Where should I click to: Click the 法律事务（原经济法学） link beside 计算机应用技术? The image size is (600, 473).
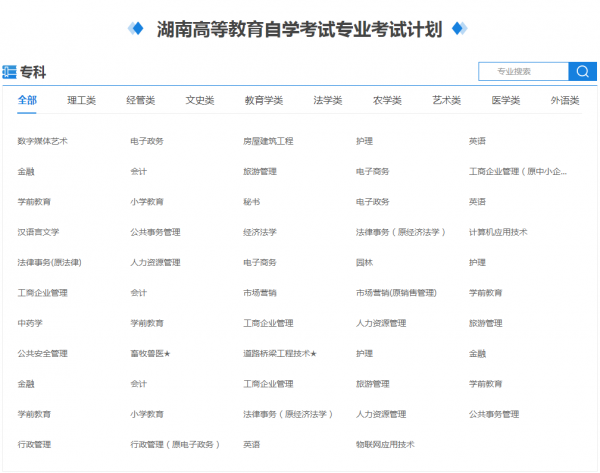(401, 232)
